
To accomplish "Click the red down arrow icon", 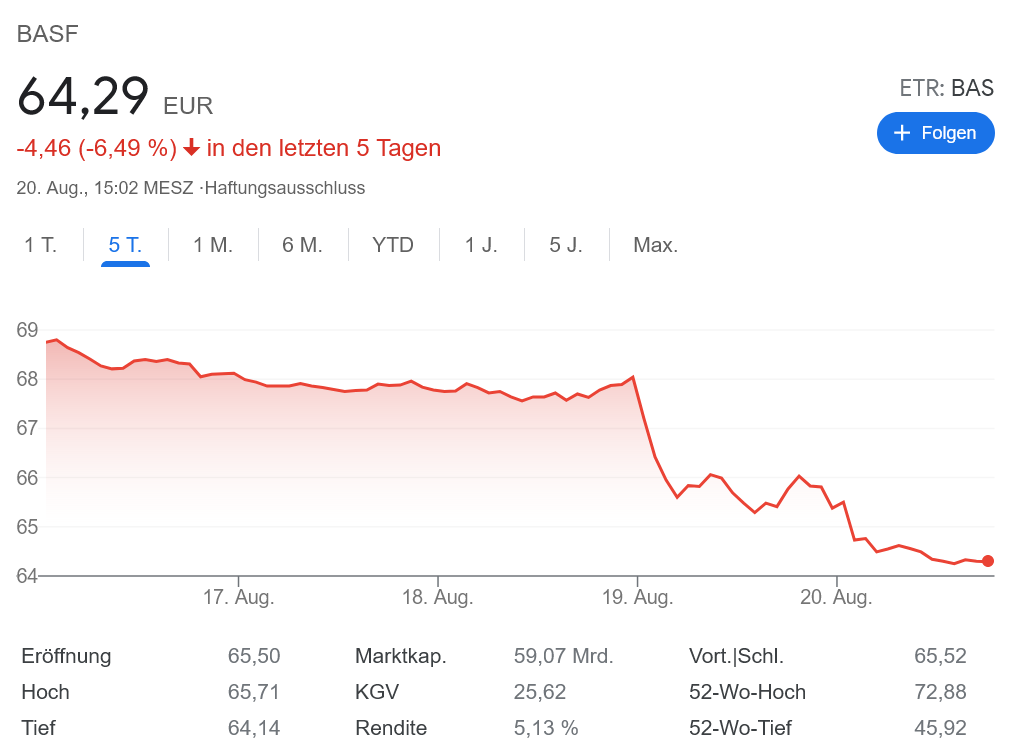I will (192, 149).
